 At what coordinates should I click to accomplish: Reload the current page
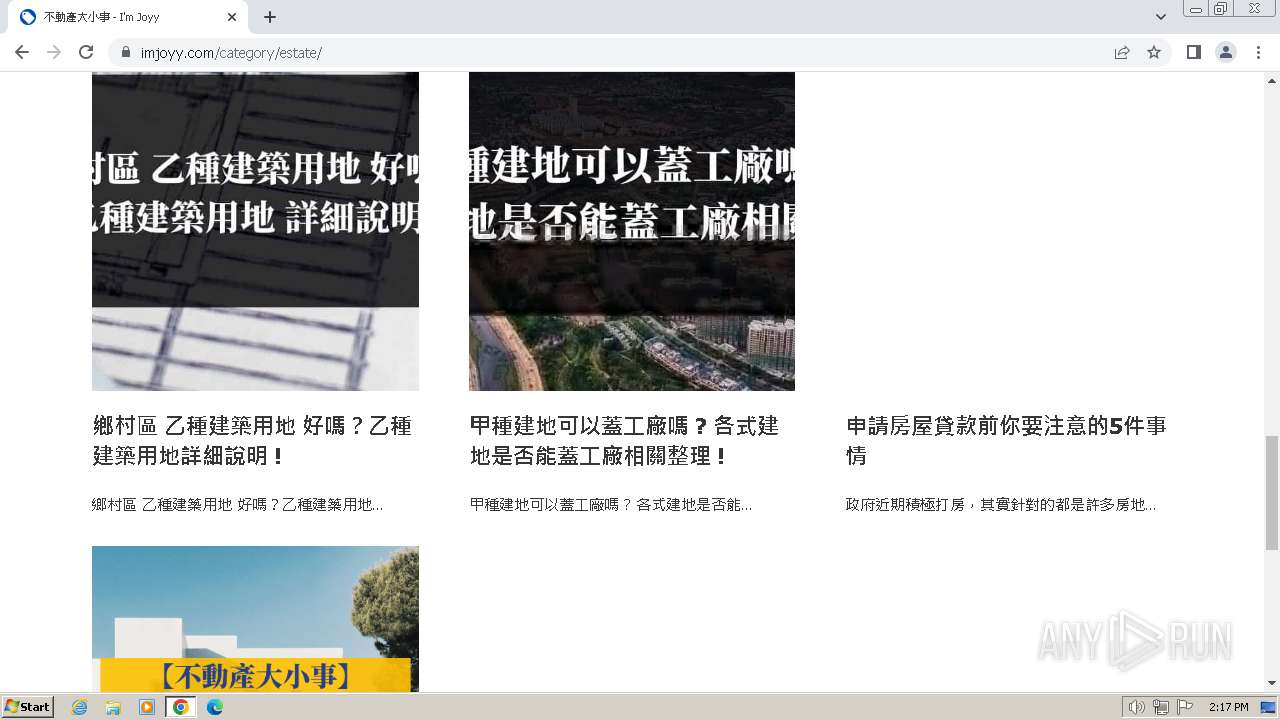click(x=86, y=52)
